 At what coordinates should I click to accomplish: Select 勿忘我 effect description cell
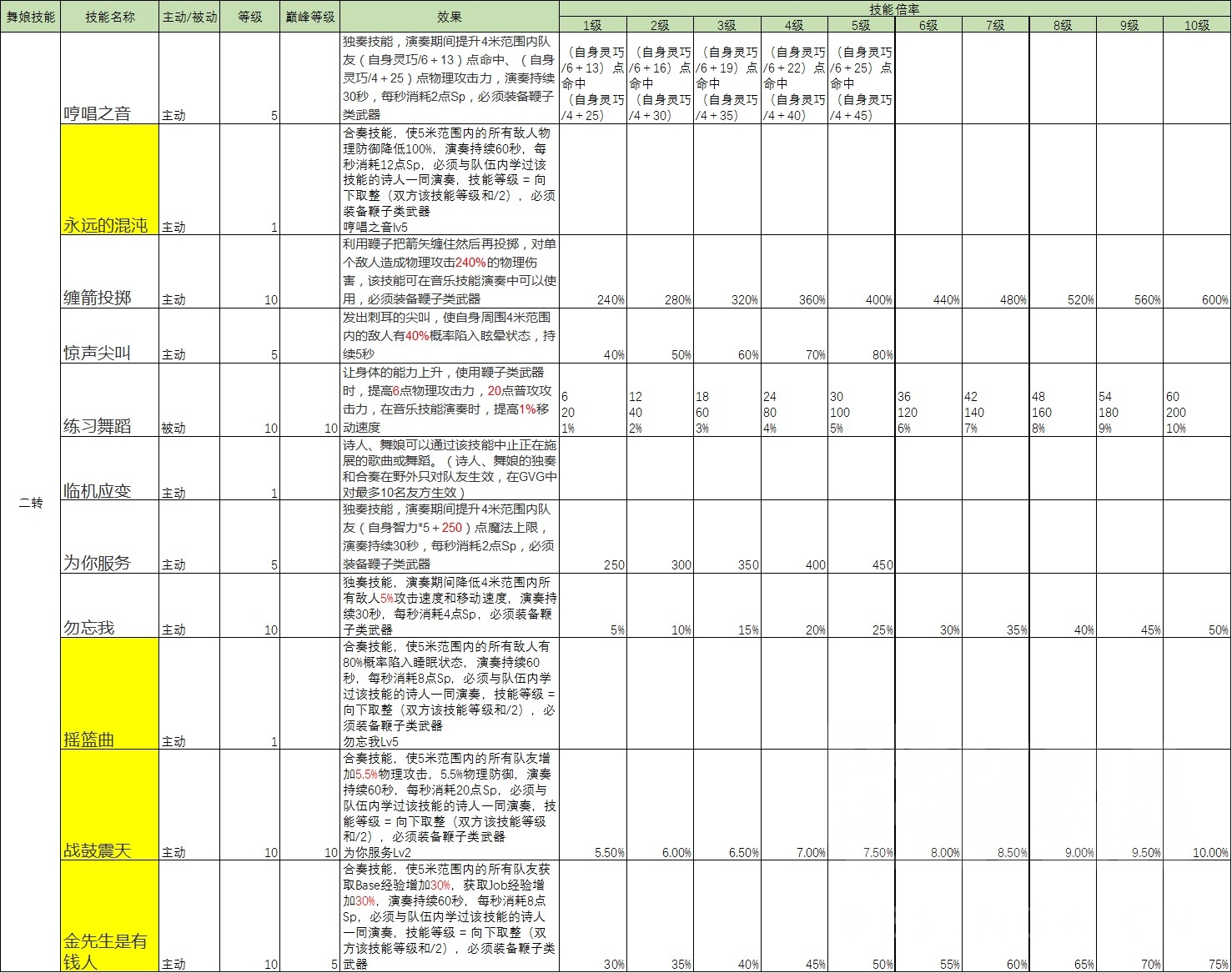450,605
